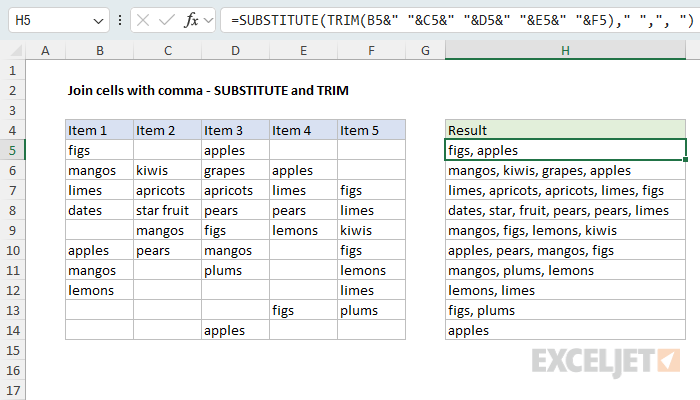The image size is (700, 400).
Task: Click cell D11 containing 'plums'
Action: pos(235,271)
